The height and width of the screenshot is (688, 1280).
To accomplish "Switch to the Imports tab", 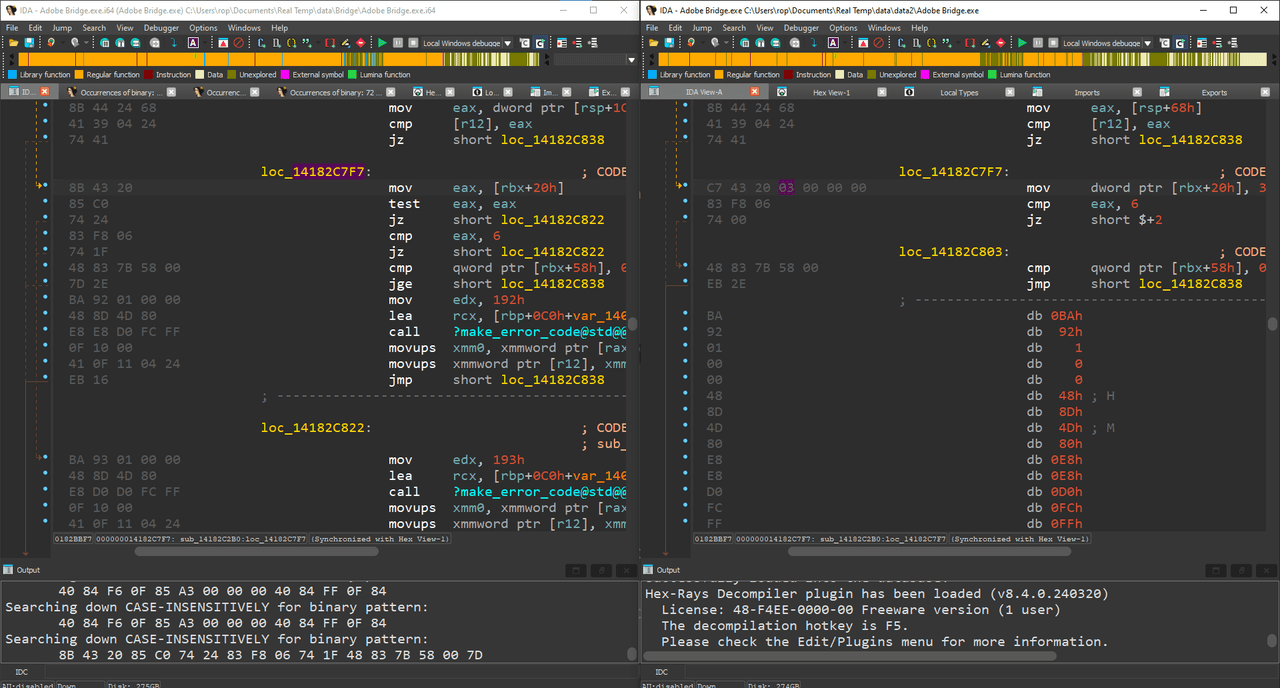I will click(1087, 92).
